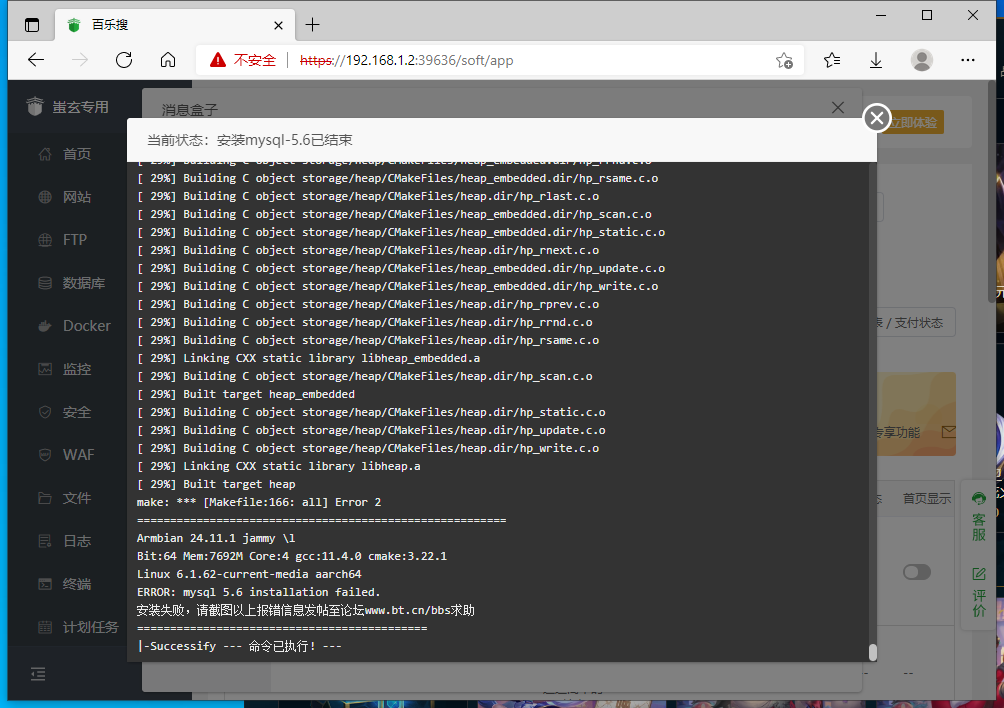This screenshot has width=1004, height=708.
Task: Click the WAF shield icon
Action: tap(45, 455)
